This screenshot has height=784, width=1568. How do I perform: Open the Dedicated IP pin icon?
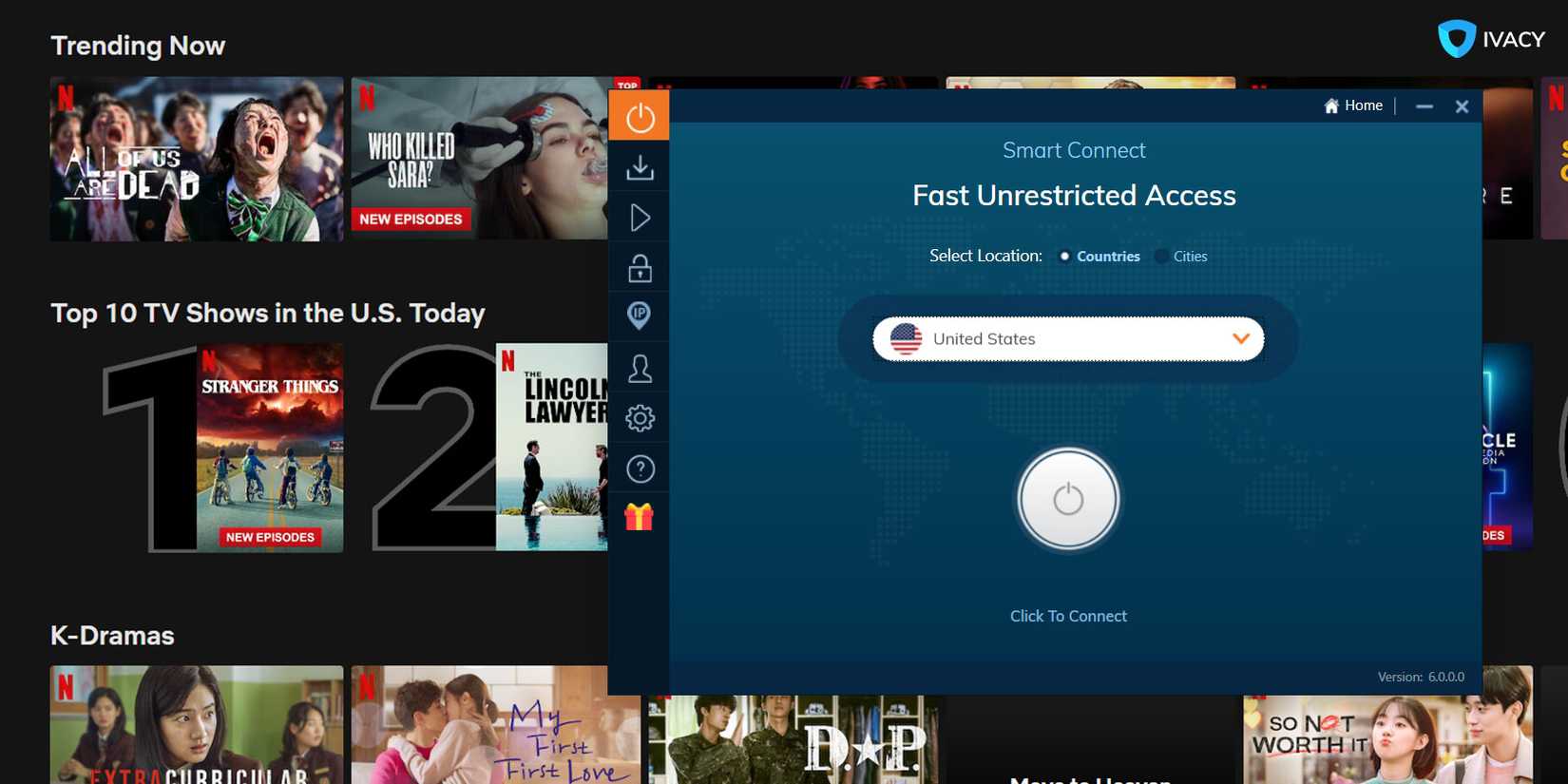point(640,316)
